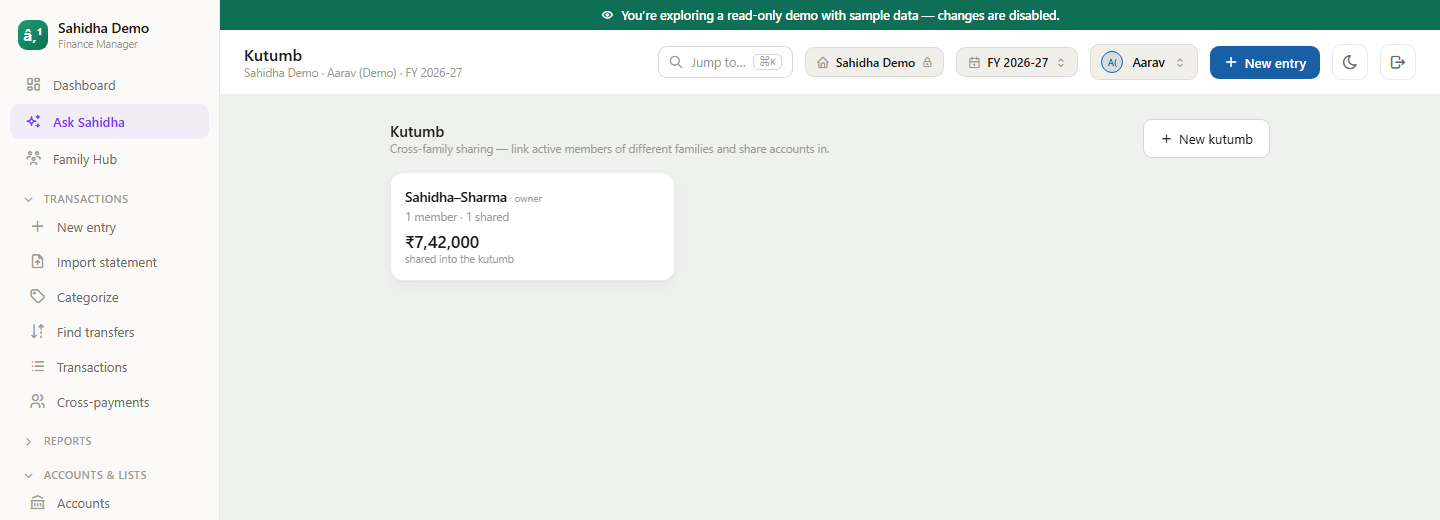This screenshot has width=1440, height=520.
Task: Open the Aarav member dropdown
Action: point(1144,62)
